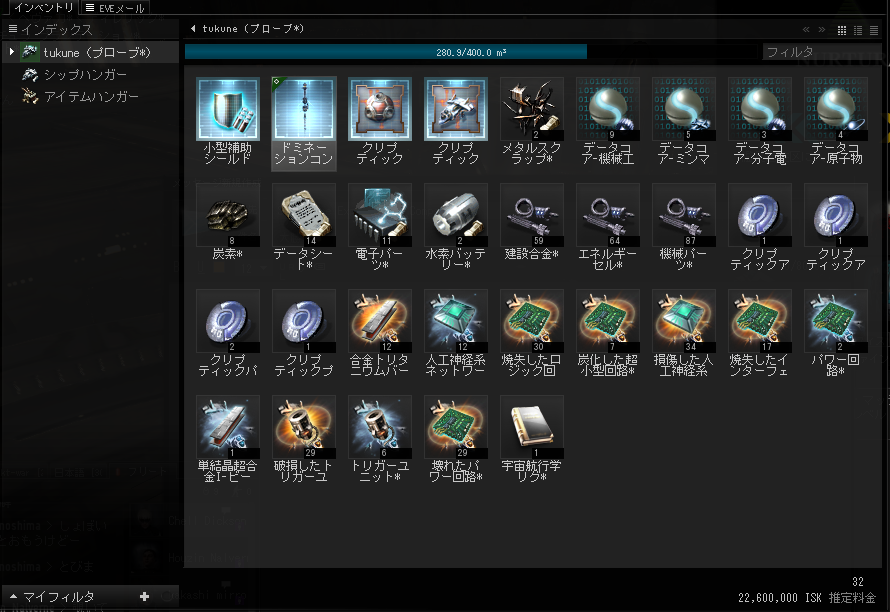Open シップハンガー in the index
The image size is (890, 612).
pos(85,74)
